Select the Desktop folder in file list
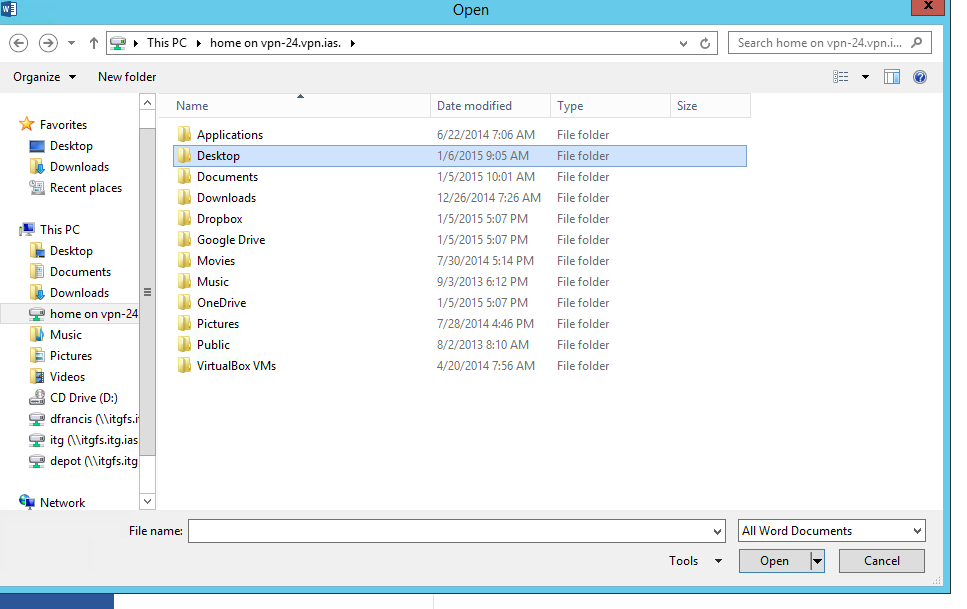The width and height of the screenshot is (967, 609). 460,156
